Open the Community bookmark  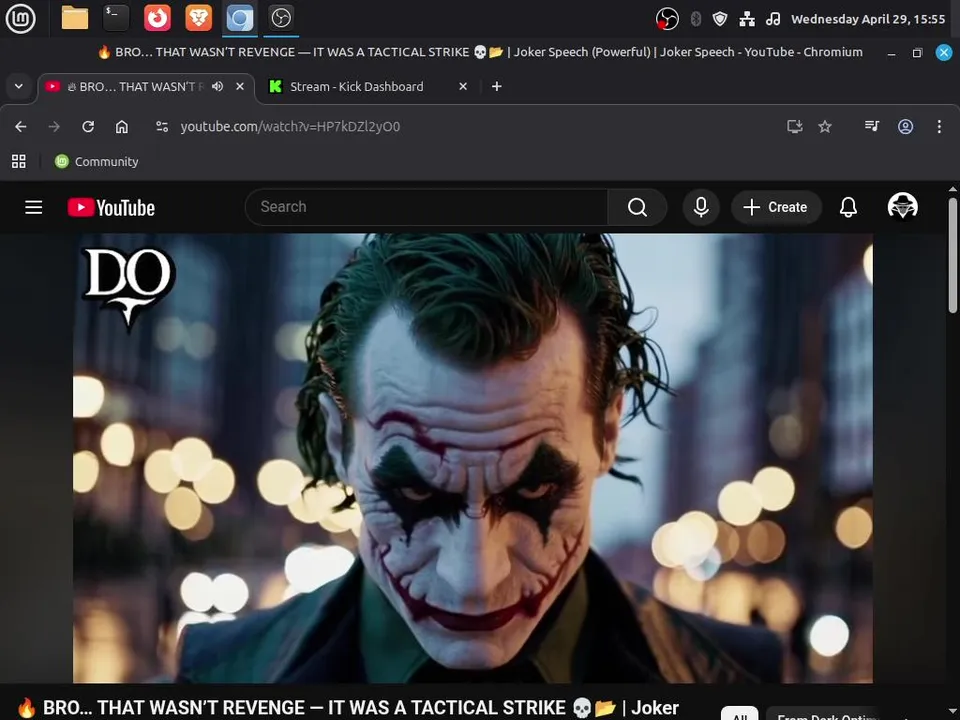[x=97, y=162]
